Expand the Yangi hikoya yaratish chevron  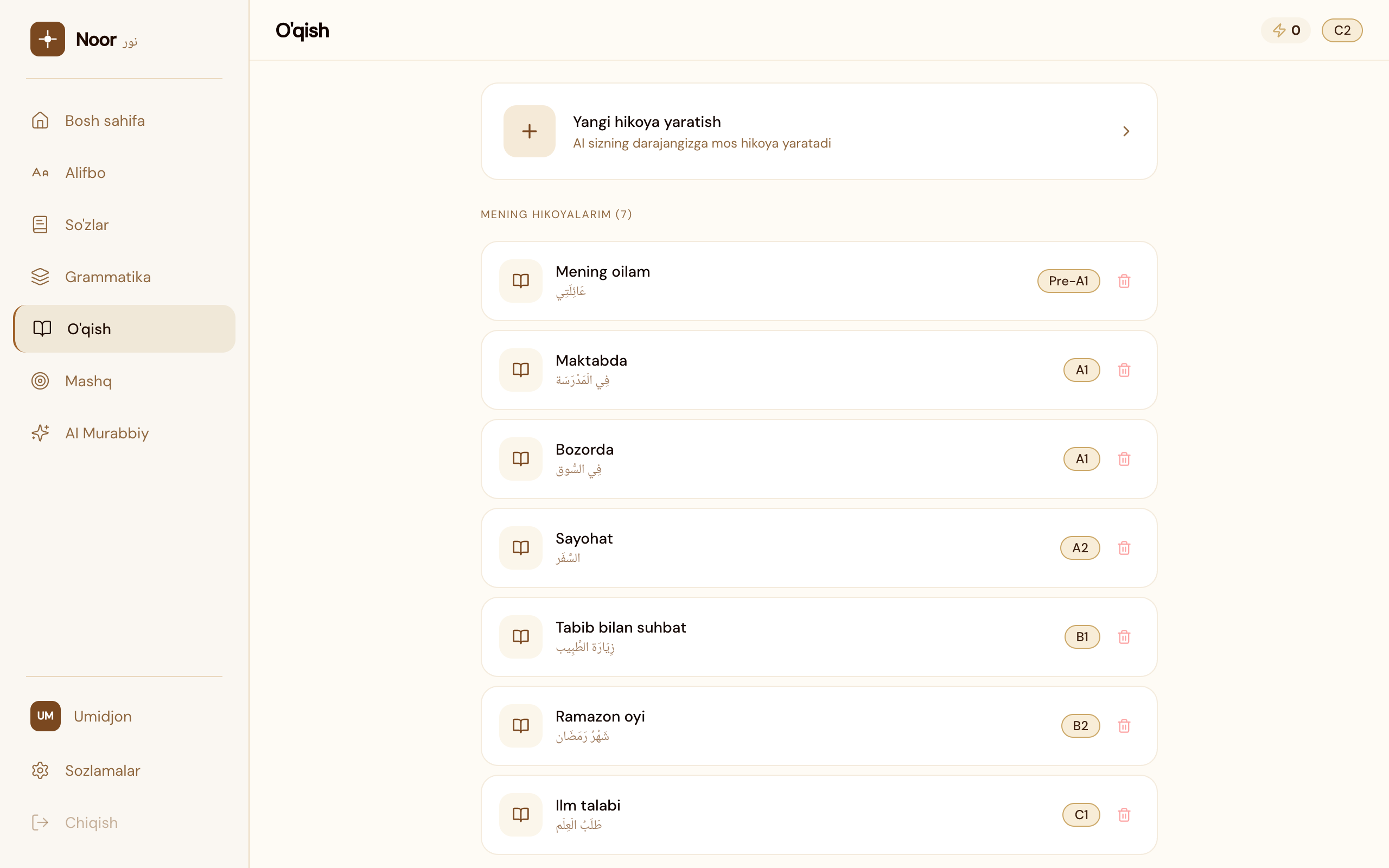(1126, 131)
